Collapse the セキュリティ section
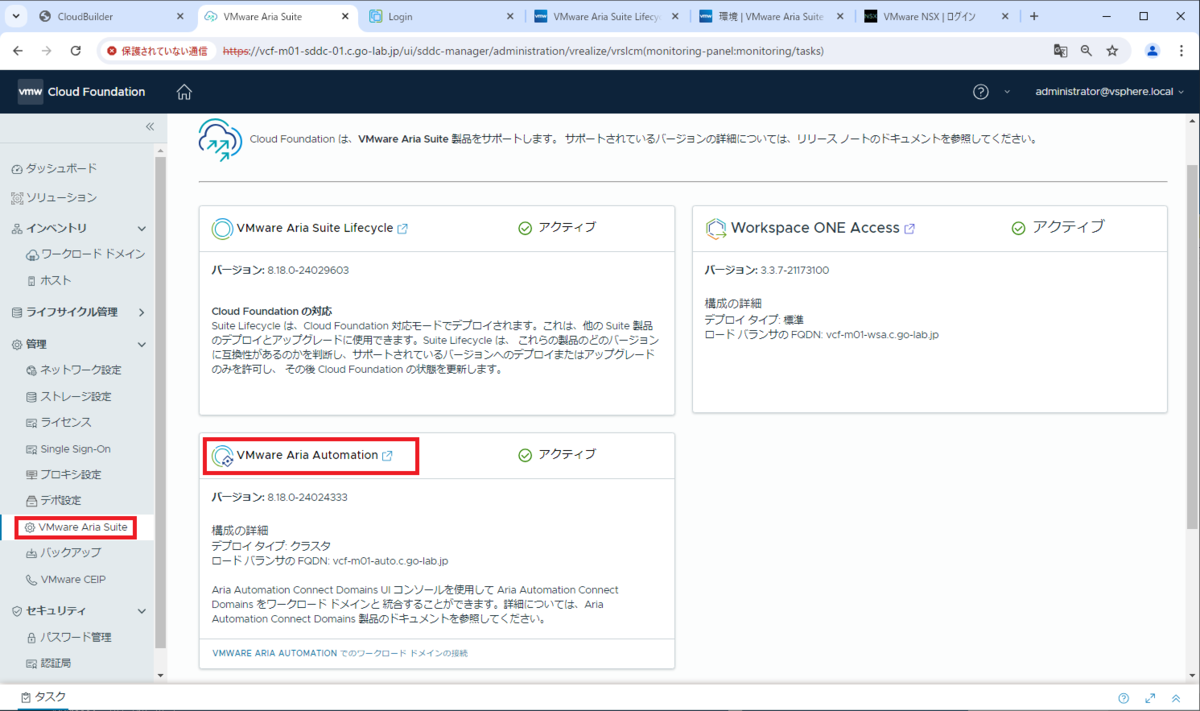The width and height of the screenshot is (1200, 711). 141,611
